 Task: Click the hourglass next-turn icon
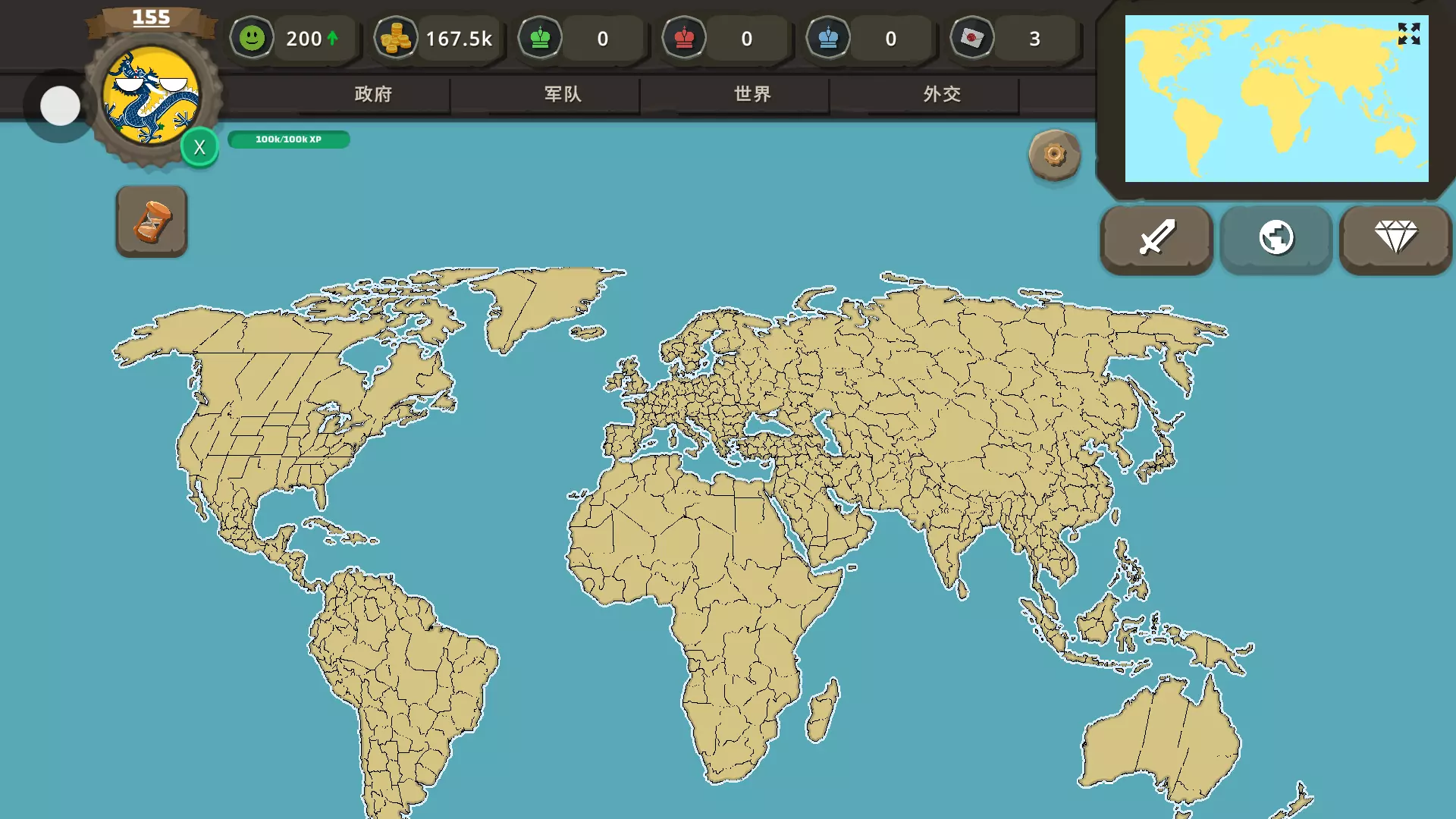click(x=152, y=221)
